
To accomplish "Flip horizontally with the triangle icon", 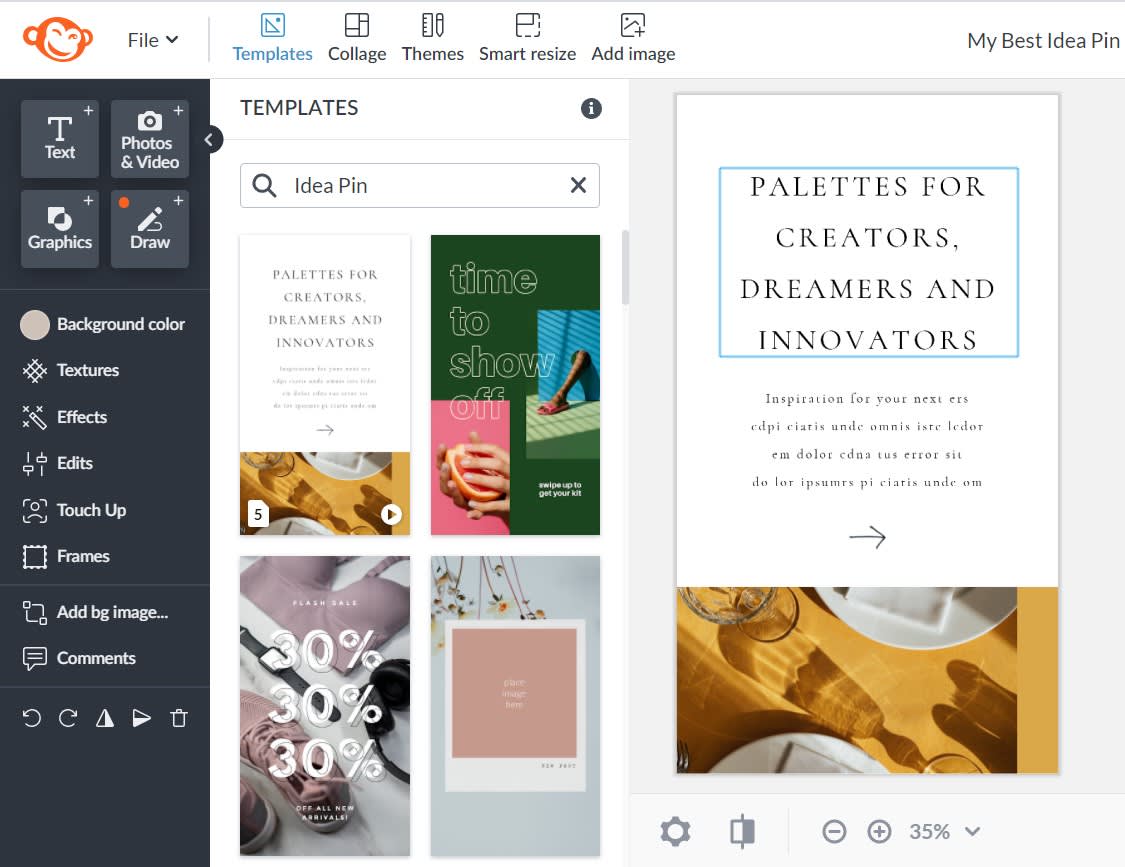I will coord(105,718).
